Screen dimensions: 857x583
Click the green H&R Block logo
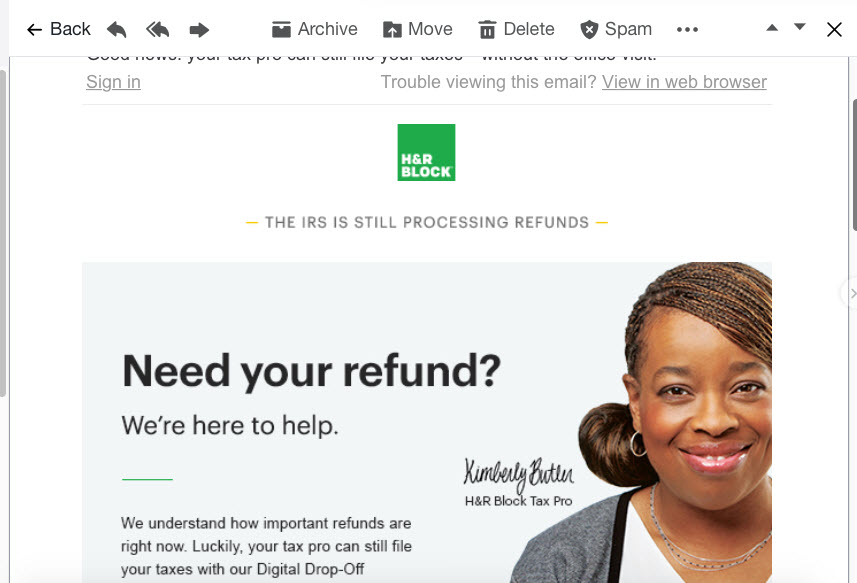[x=426, y=152]
